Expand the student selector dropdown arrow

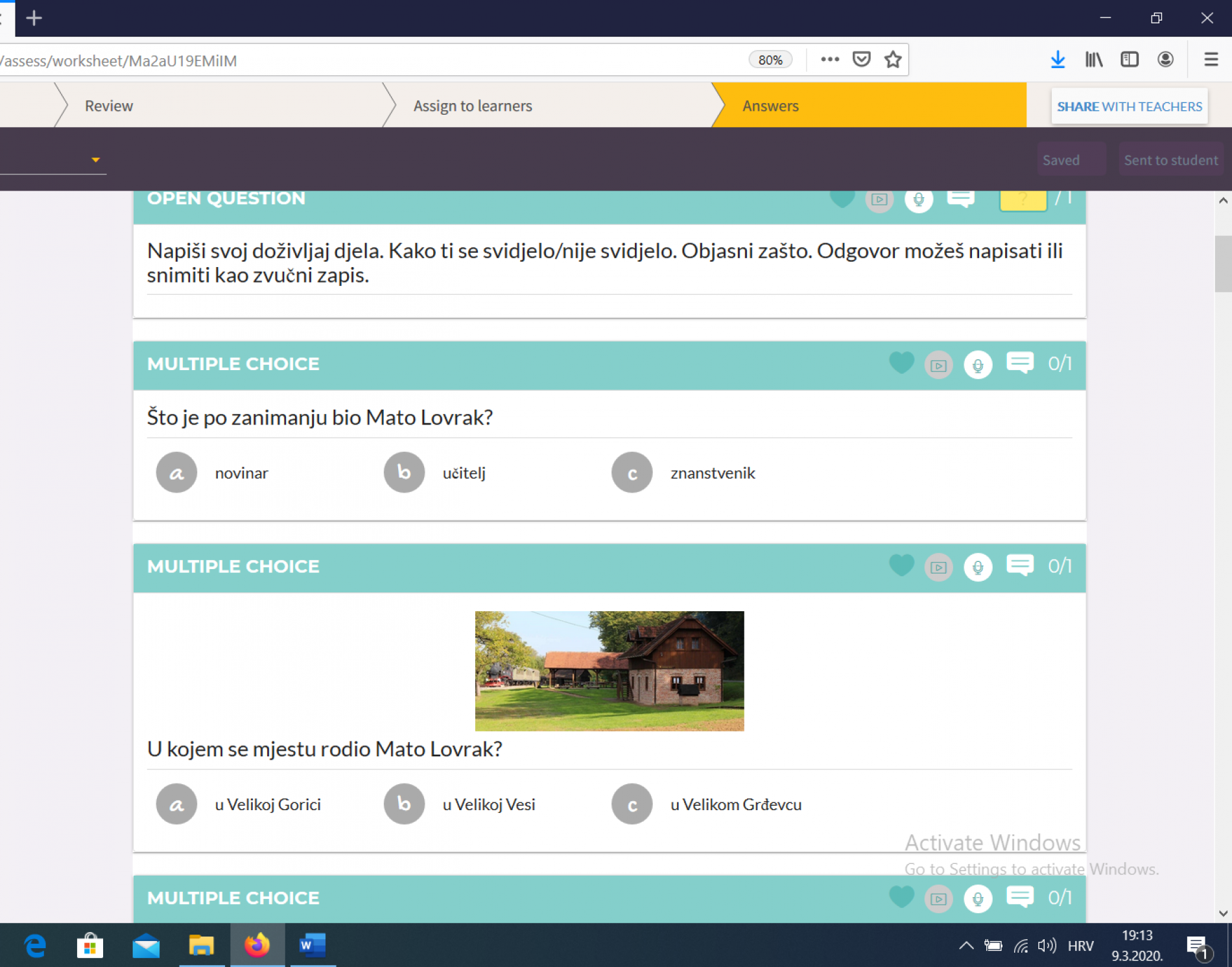95,160
